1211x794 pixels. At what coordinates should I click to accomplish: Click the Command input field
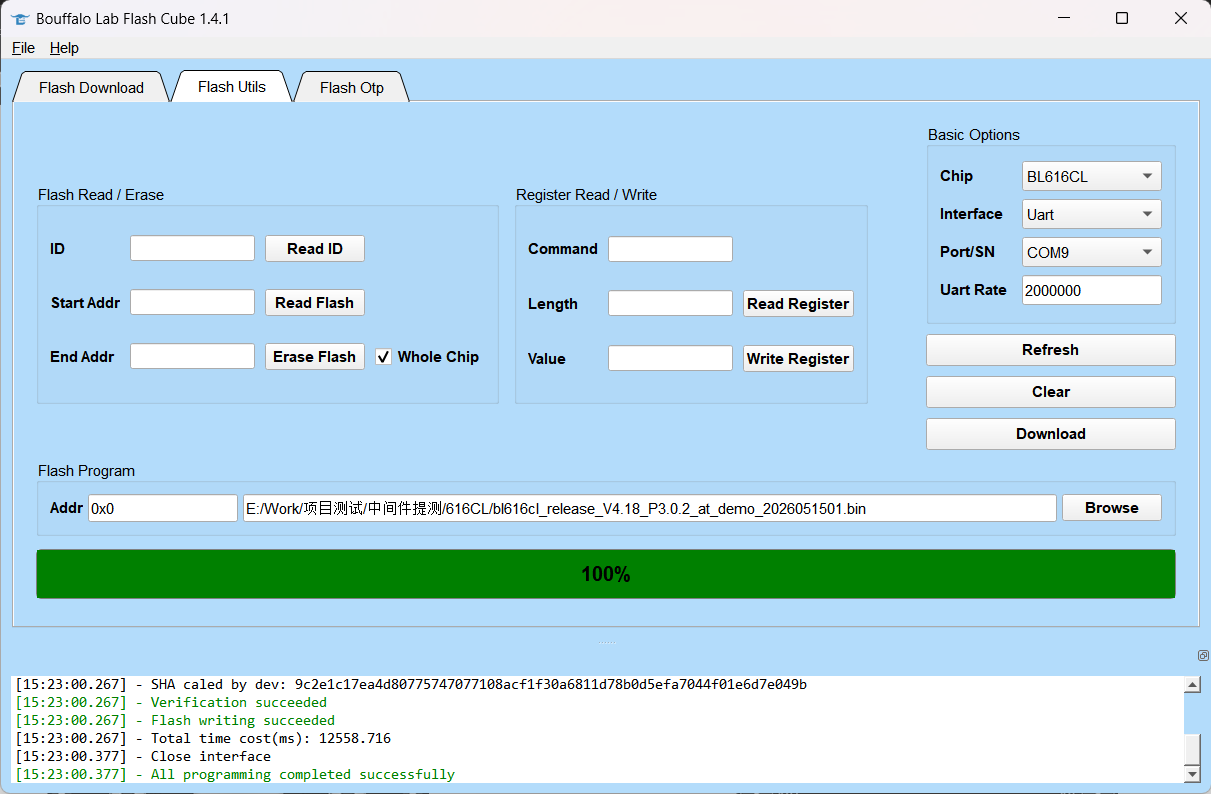pyautogui.click(x=670, y=249)
